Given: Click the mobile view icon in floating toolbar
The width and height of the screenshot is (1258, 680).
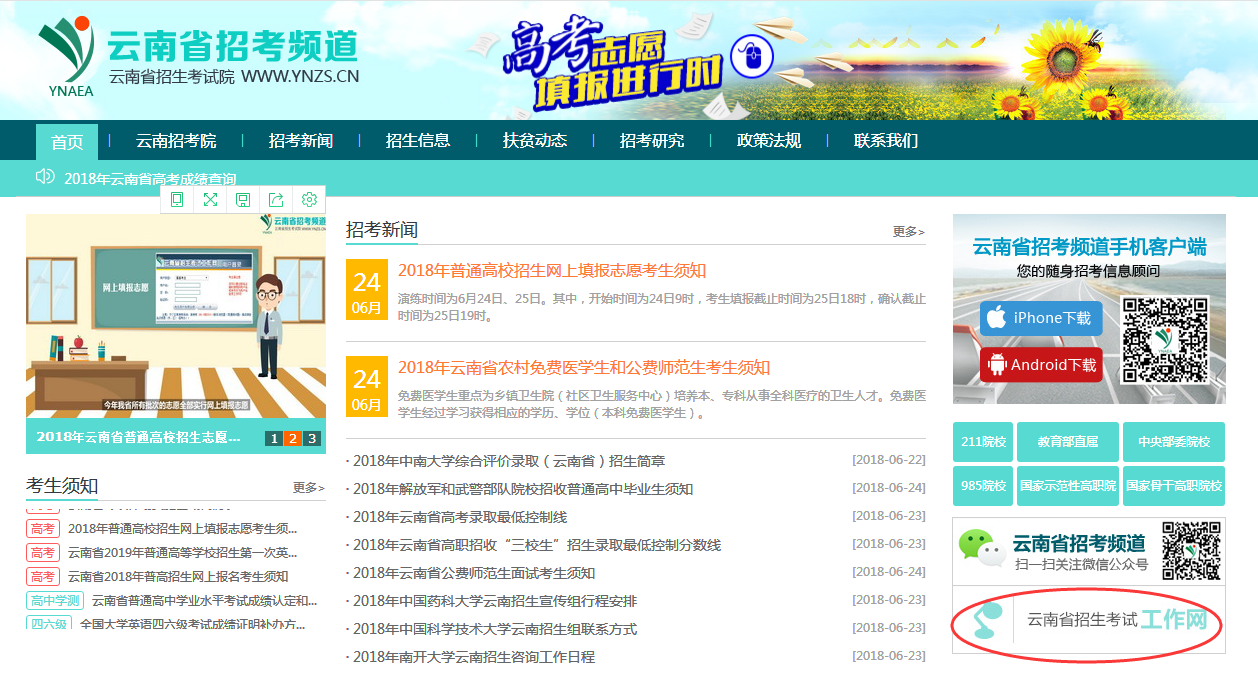Looking at the screenshot, I should pyautogui.click(x=177, y=200).
